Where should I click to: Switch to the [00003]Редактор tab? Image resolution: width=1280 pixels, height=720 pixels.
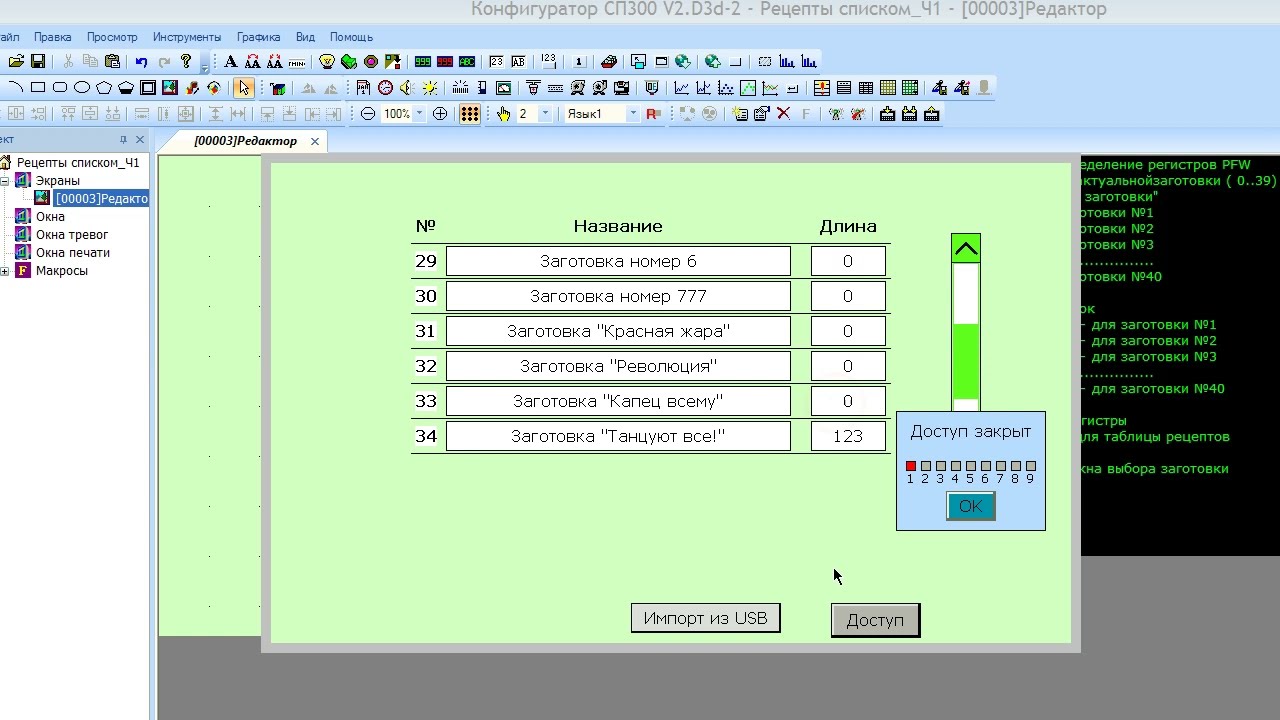coord(245,141)
